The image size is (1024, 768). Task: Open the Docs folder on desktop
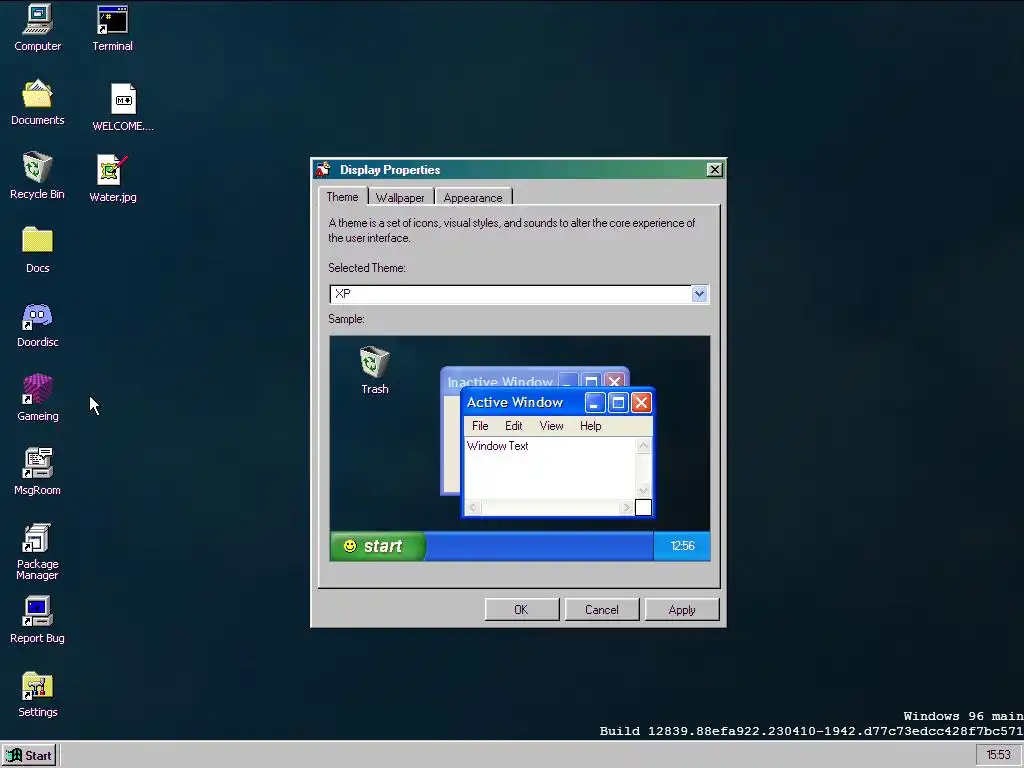click(x=37, y=250)
